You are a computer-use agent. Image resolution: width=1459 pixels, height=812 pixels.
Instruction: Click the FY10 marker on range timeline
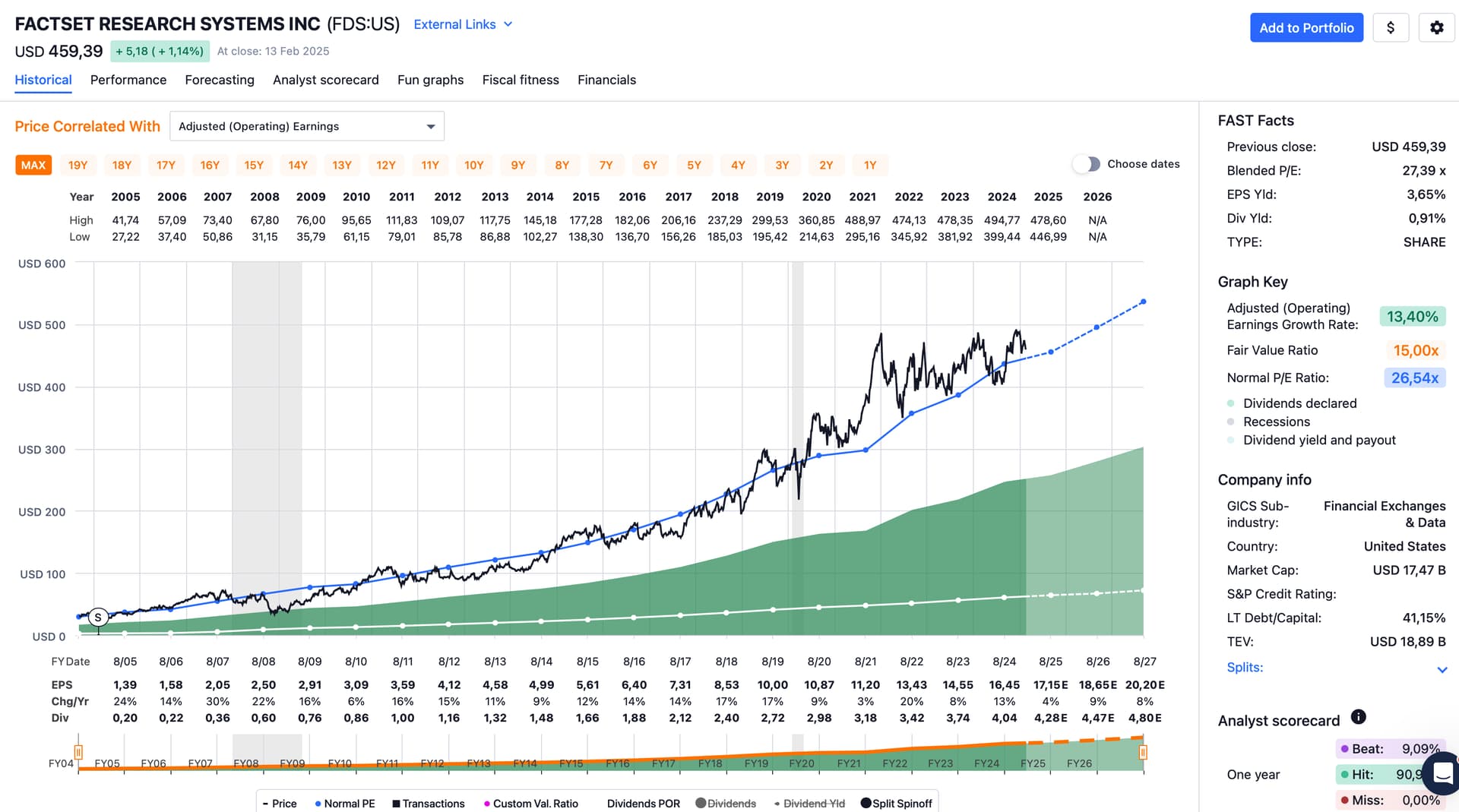point(340,763)
